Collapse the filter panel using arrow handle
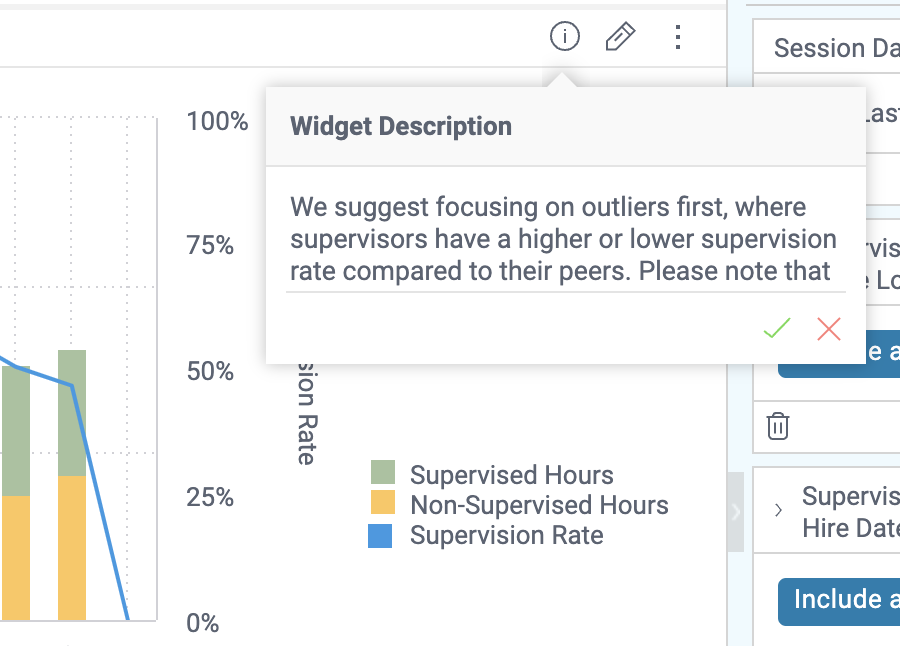Image resolution: width=900 pixels, height=646 pixels. pos(736,512)
